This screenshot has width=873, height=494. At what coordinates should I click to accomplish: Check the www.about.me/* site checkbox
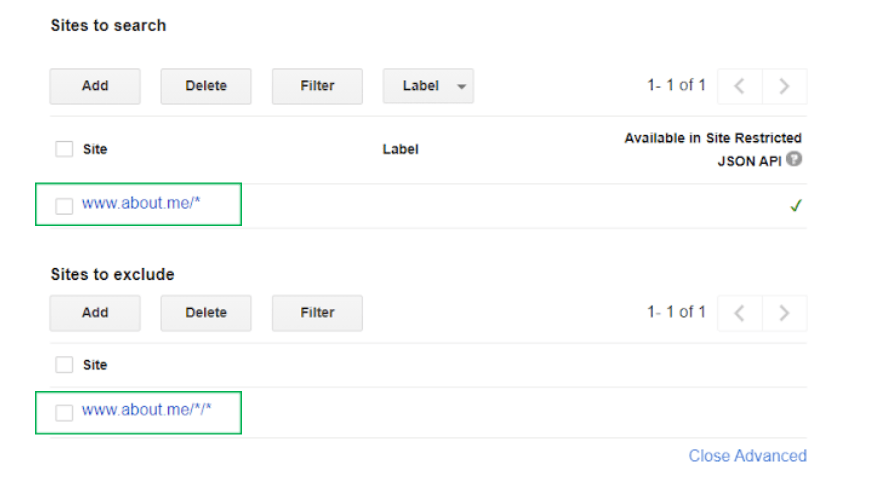click(x=64, y=206)
